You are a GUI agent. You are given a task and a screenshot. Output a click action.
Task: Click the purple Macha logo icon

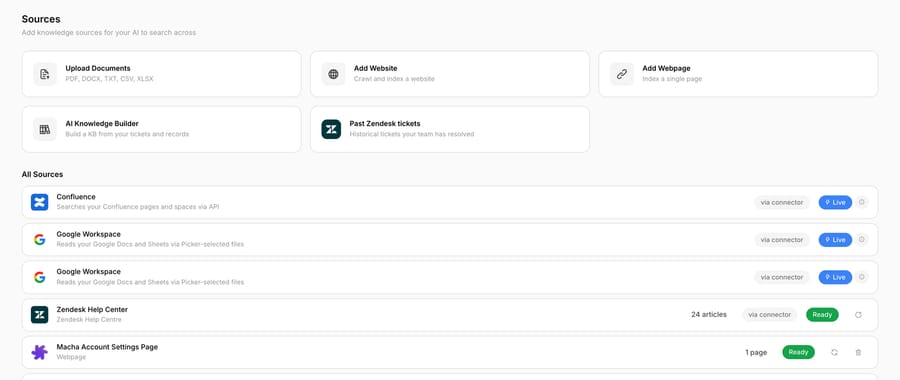40,352
